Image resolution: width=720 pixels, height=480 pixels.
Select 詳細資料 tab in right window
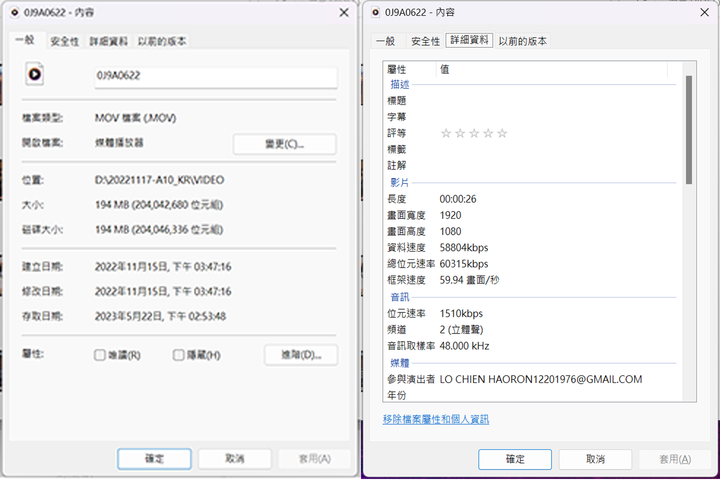click(469, 40)
